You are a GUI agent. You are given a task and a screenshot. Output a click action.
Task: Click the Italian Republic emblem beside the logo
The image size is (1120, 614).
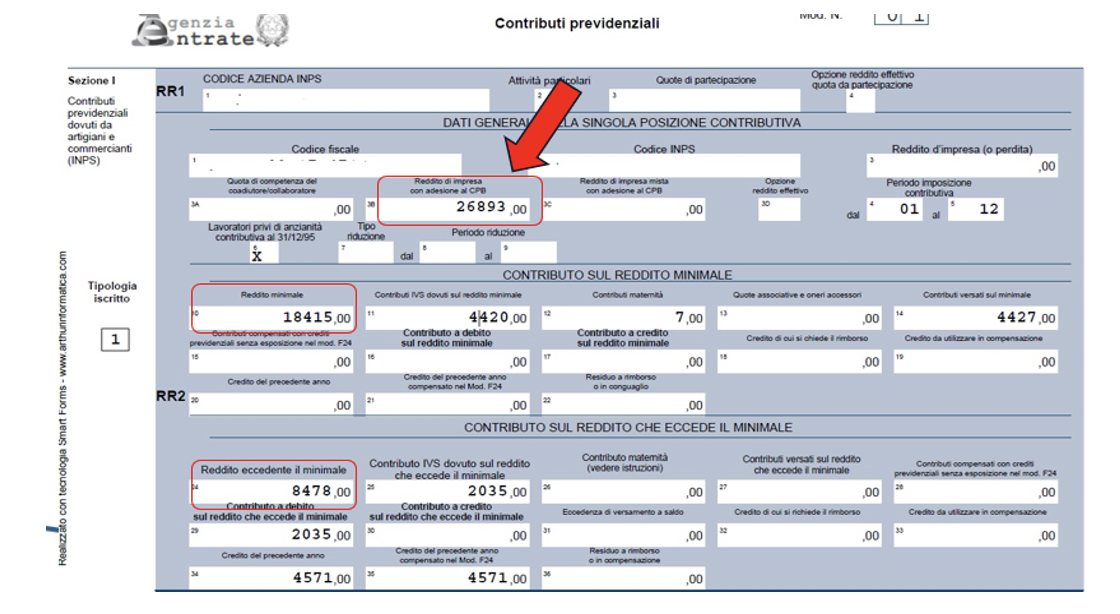(x=268, y=29)
